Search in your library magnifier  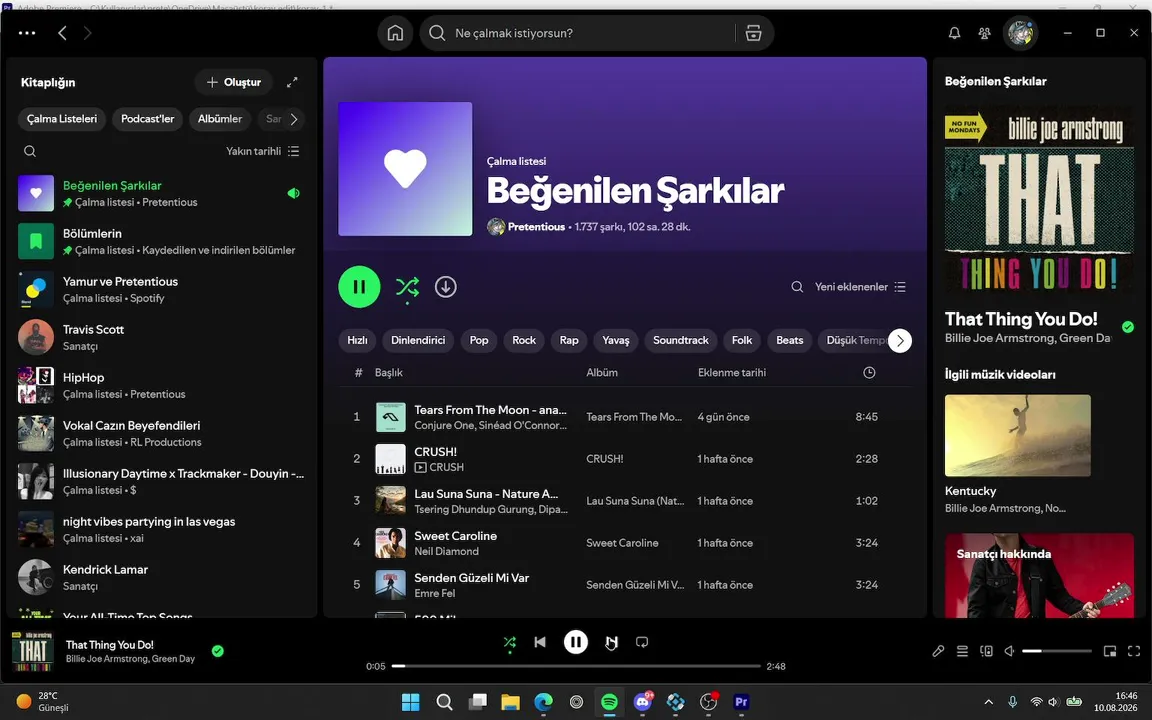[30, 151]
